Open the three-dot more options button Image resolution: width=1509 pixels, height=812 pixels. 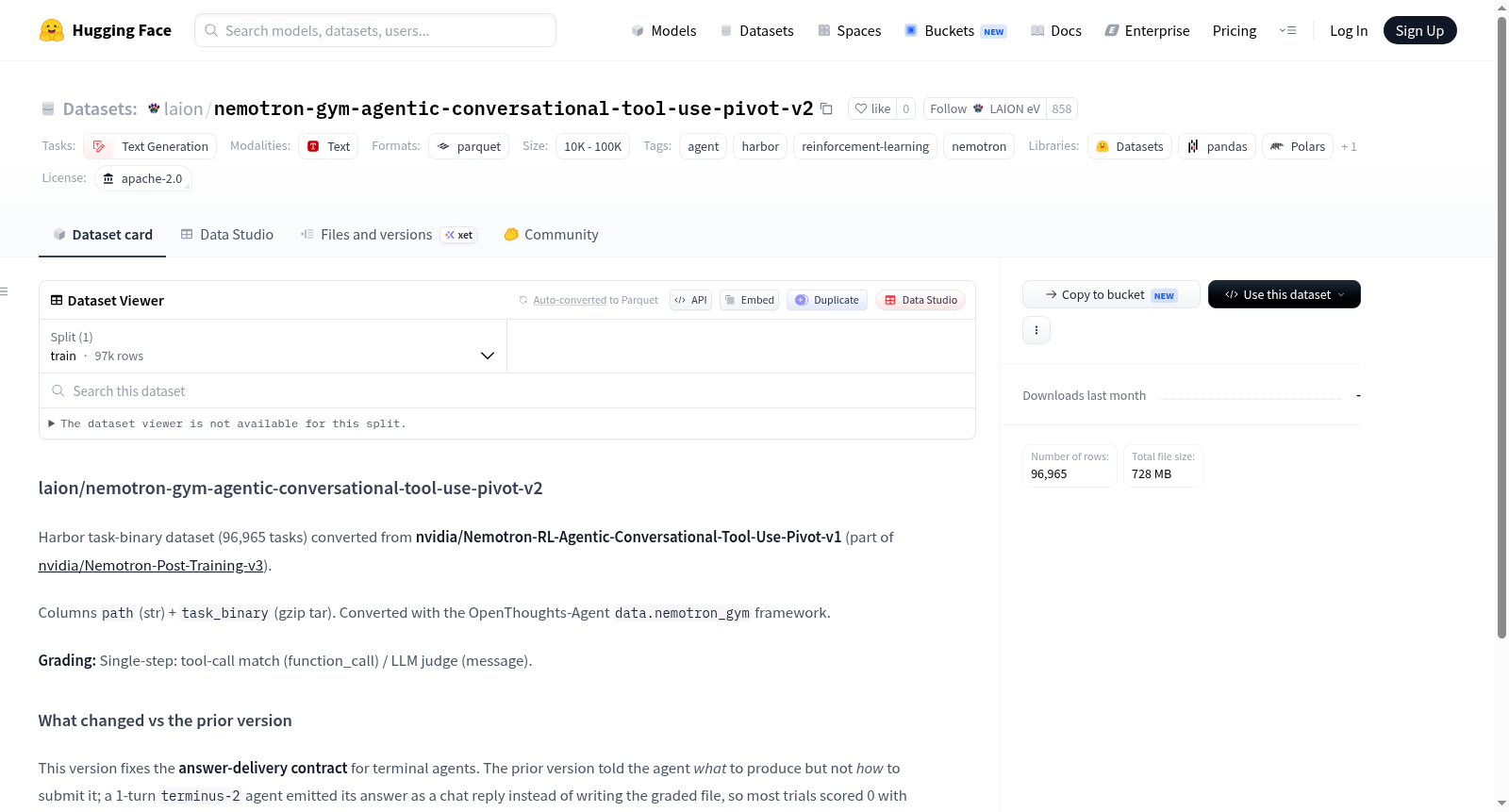[x=1036, y=330]
